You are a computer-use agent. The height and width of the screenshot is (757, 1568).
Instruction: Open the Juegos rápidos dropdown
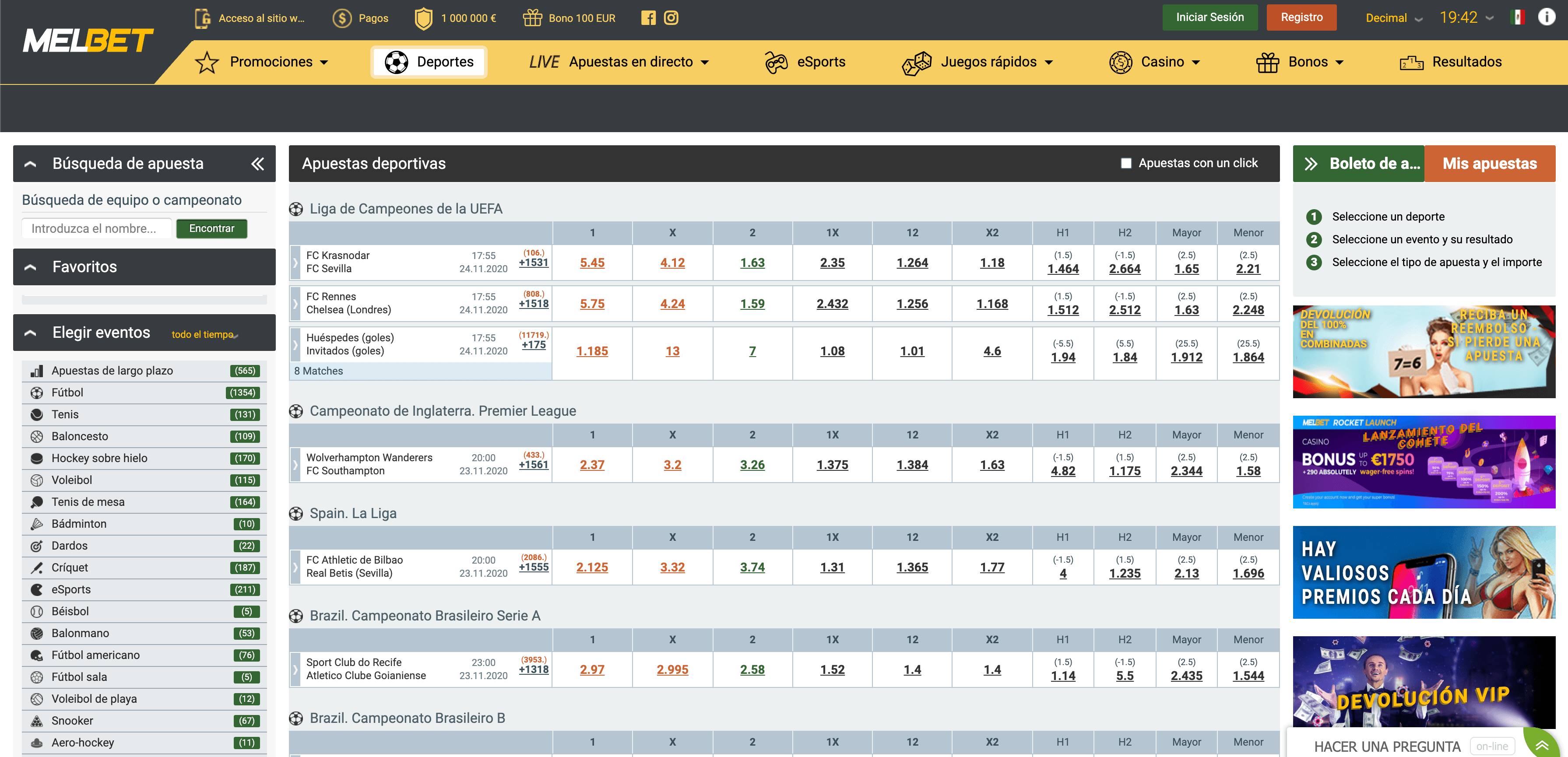tap(977, 62)
